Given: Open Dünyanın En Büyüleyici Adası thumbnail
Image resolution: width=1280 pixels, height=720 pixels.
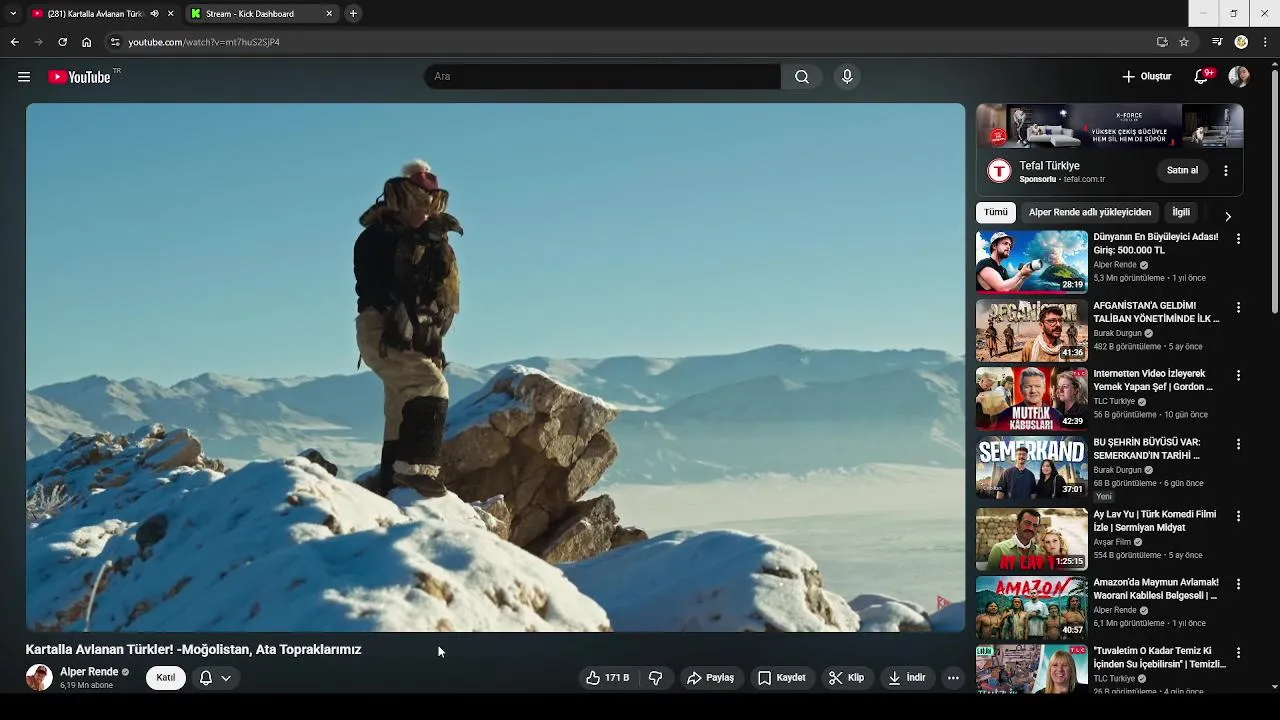Looking at the screenshot, I should click(1032, 261).
